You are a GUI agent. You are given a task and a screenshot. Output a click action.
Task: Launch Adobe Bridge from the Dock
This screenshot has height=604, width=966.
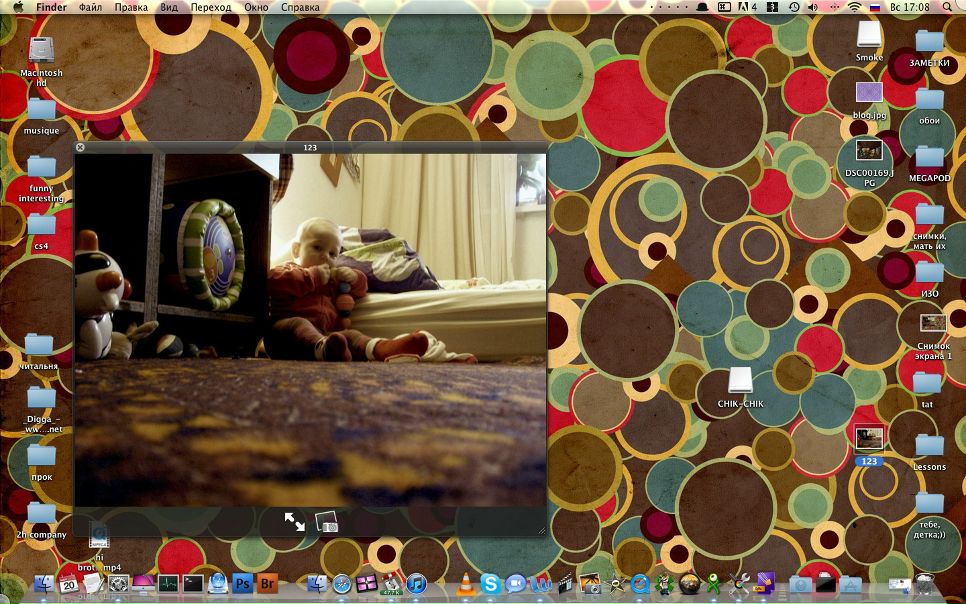coord(267,584)
